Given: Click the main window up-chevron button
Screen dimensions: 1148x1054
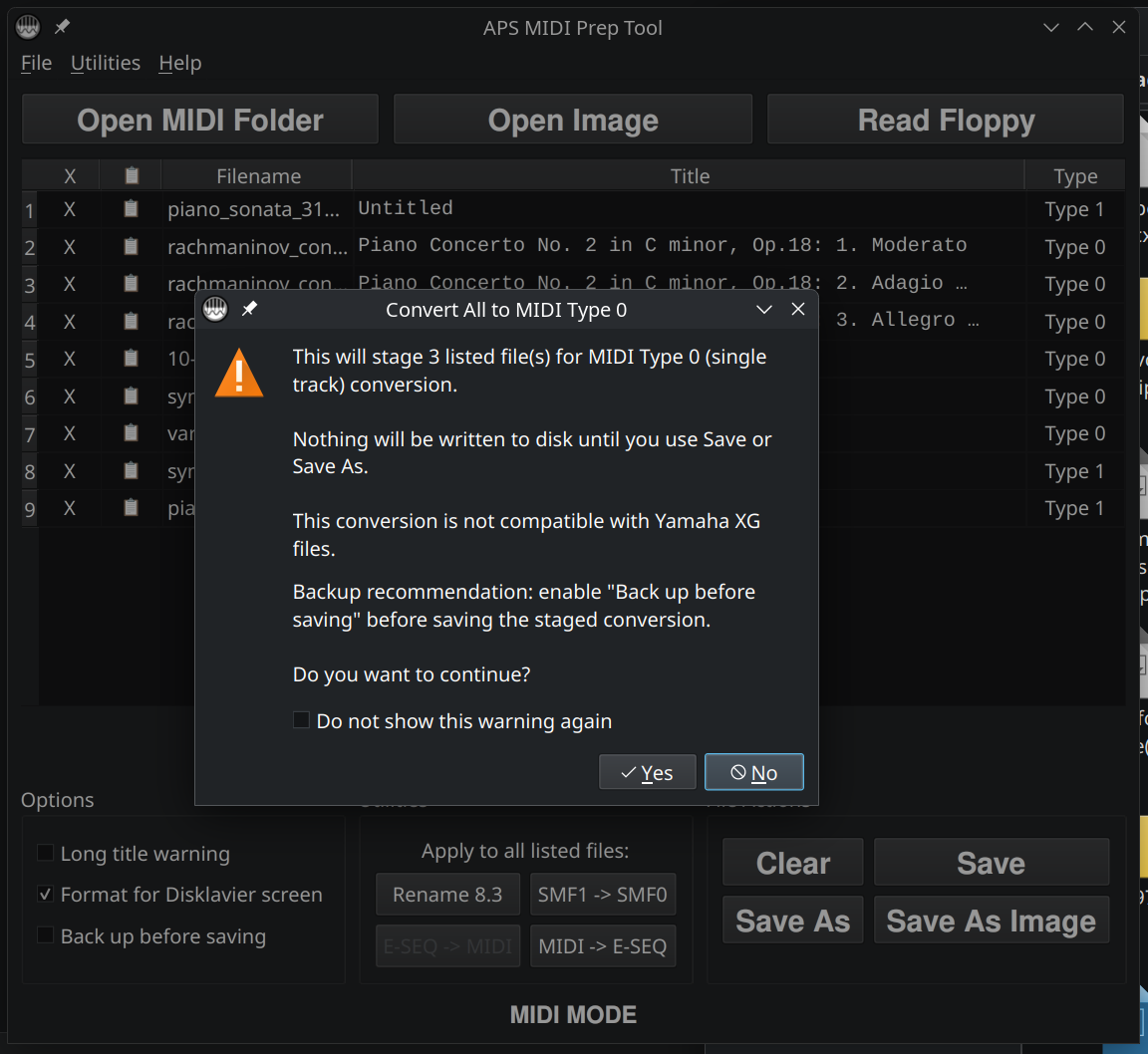Looking at the screenshot, I should pyautogui.click(x=1085, y=28).
